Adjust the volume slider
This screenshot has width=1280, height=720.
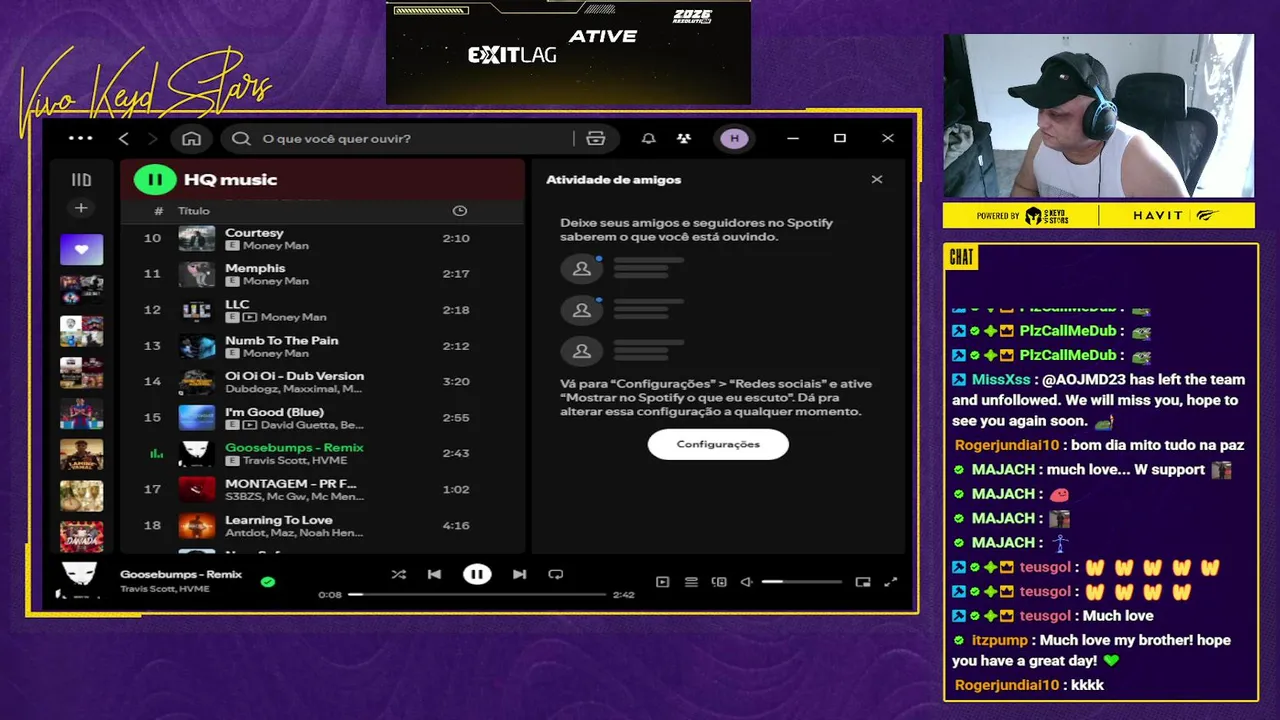tap(801, 582)
